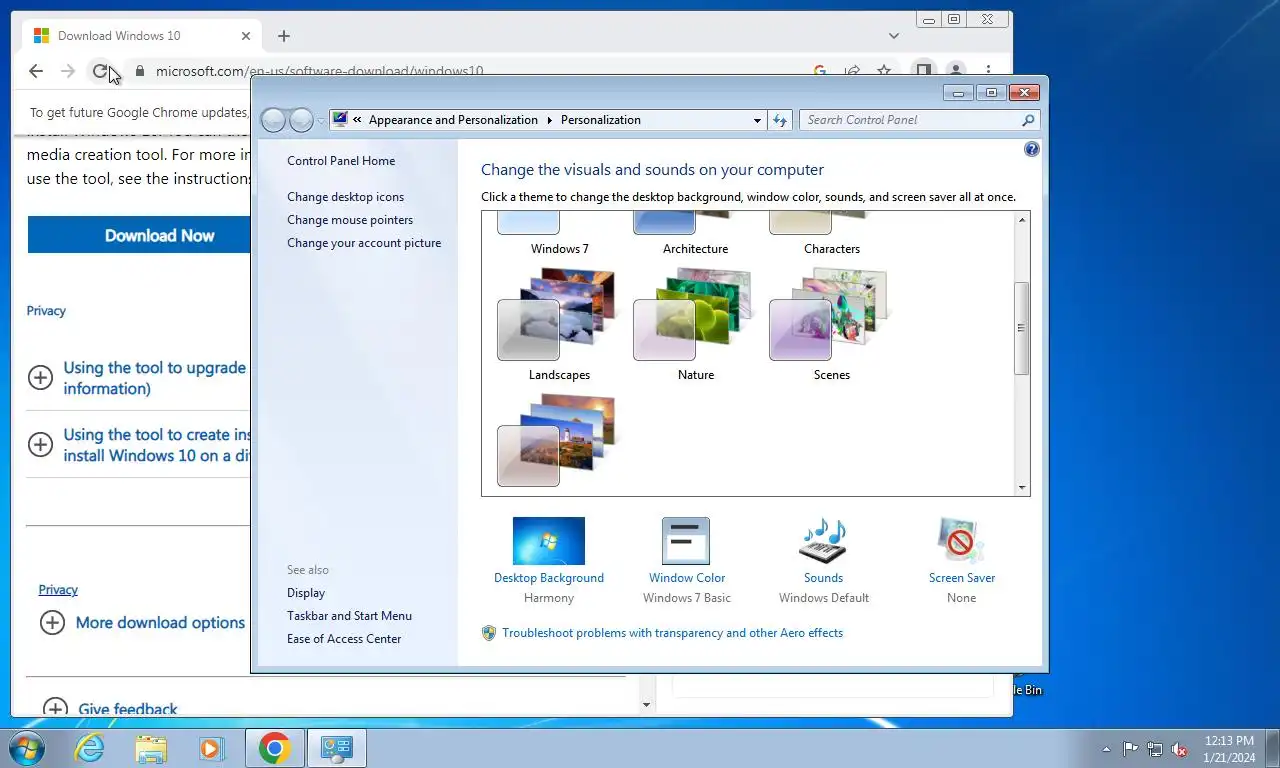Open the Display link
1280x768 pixels.
(306, 593)
